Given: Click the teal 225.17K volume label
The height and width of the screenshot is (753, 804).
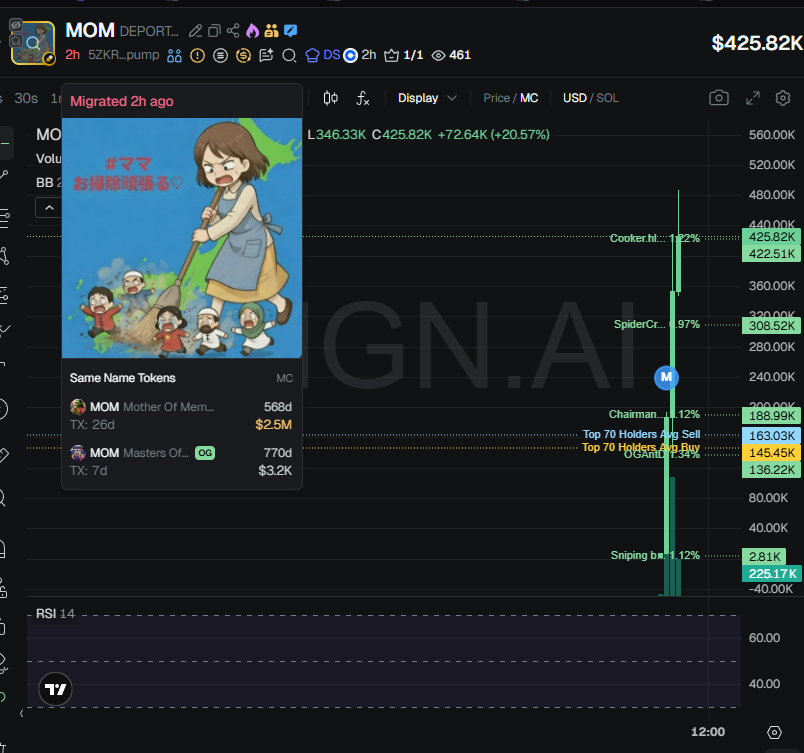Looking at the screenshot, I should click(x=772, y=574).
